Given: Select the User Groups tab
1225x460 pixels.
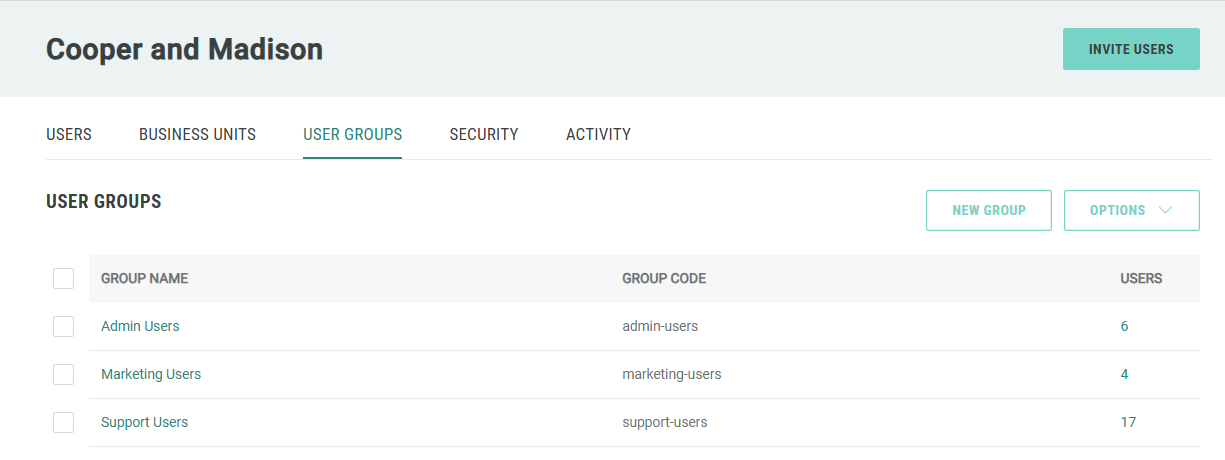Looking at the screenshot, I should (352, 134).
